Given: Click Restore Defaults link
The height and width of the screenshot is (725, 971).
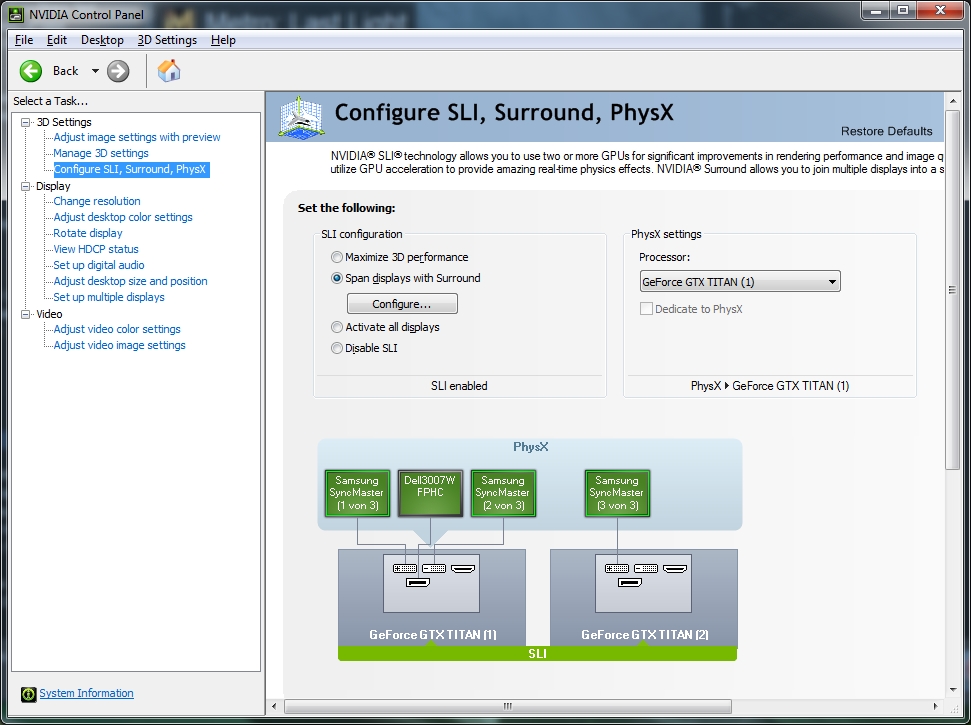Looking at the screenshot, I should [886, 131].
